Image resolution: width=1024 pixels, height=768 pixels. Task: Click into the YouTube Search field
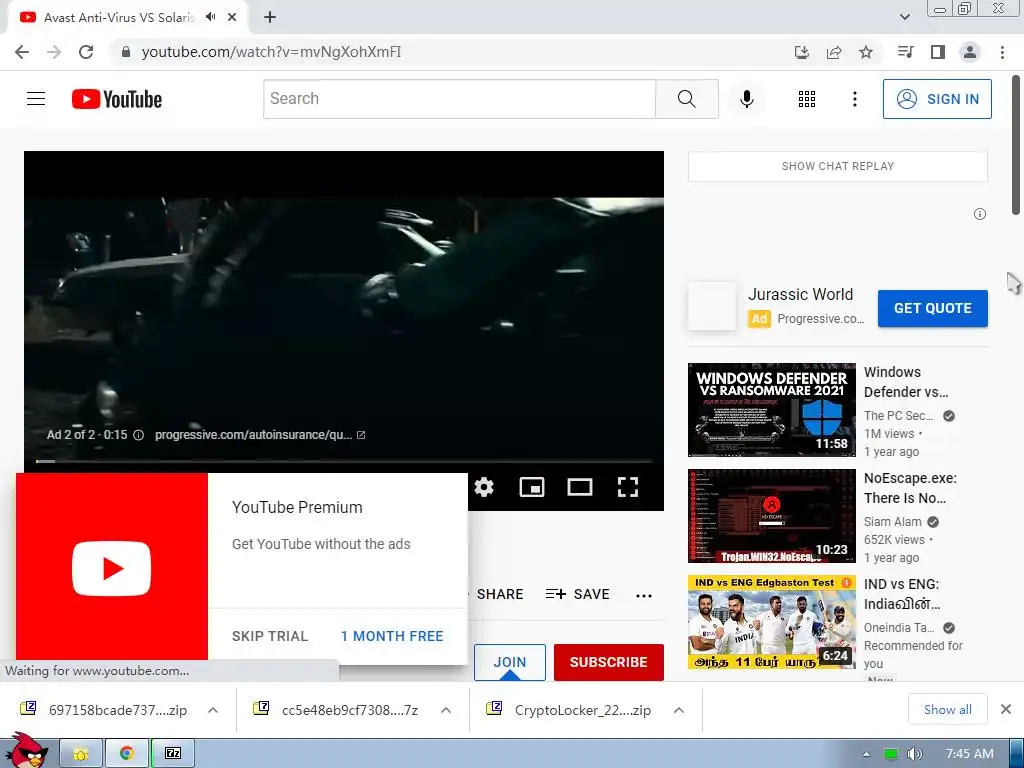[x=459, y=99]
